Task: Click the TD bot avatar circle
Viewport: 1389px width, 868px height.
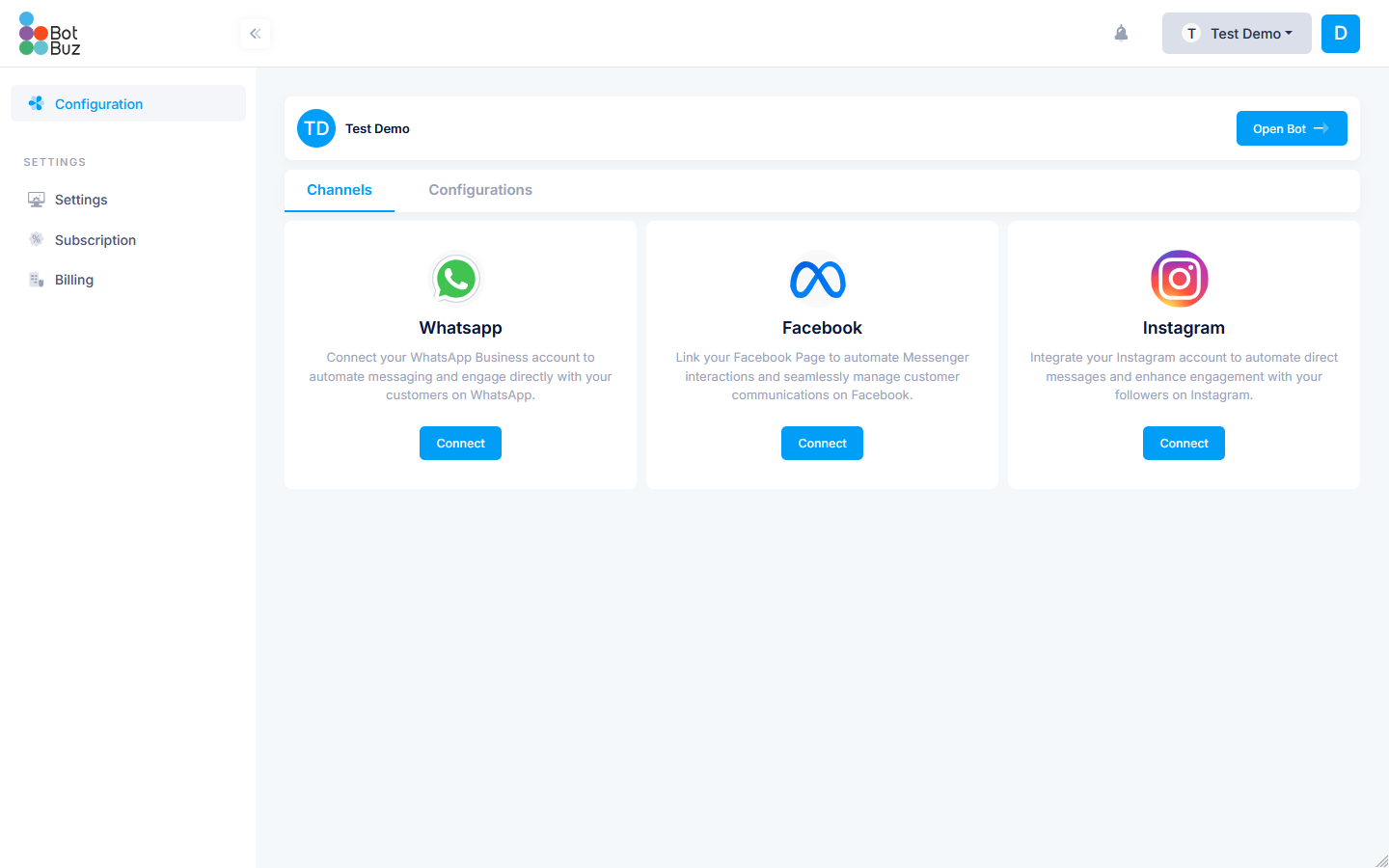Action: 316,128
